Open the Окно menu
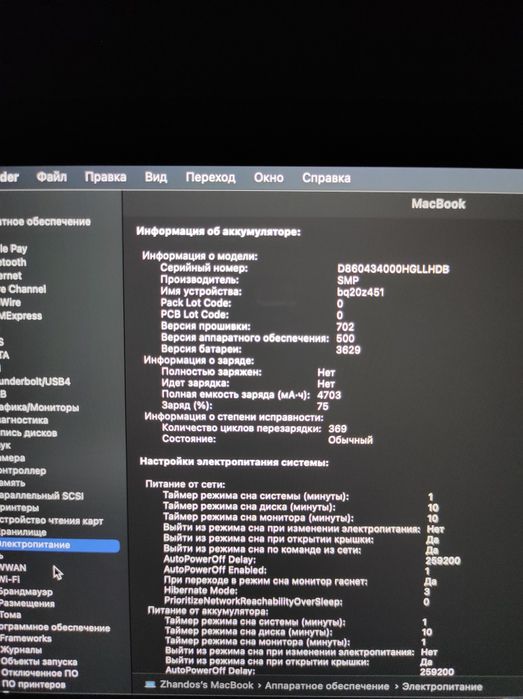 269,178
